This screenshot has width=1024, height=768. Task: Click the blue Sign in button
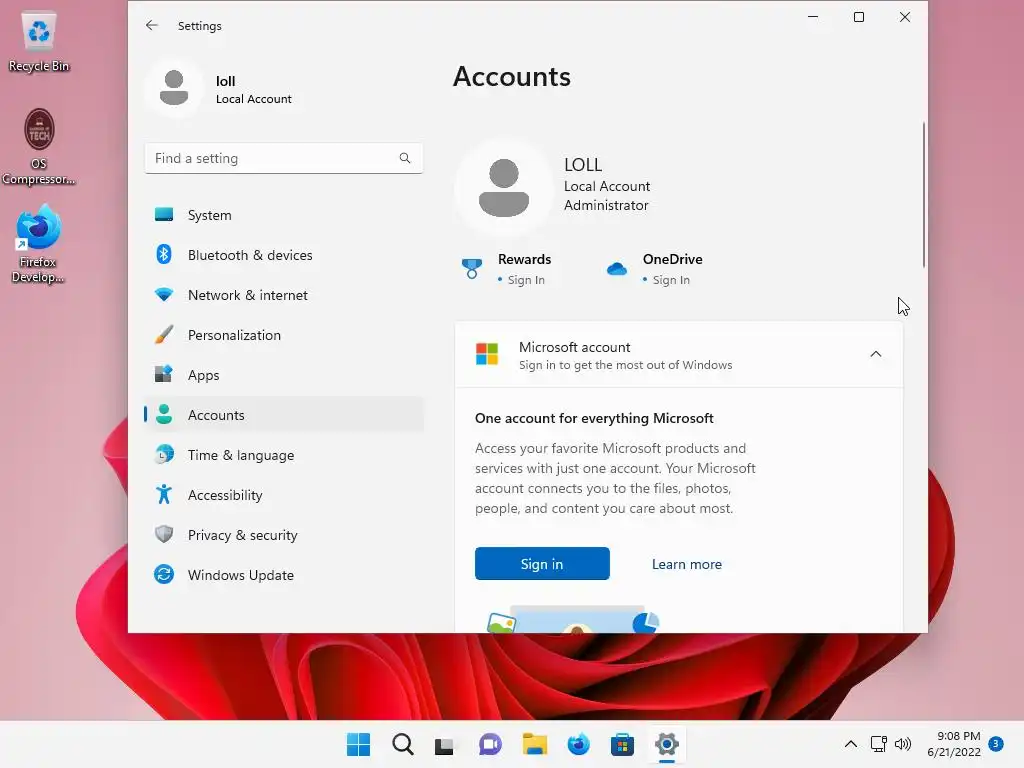tap(542, 564)
